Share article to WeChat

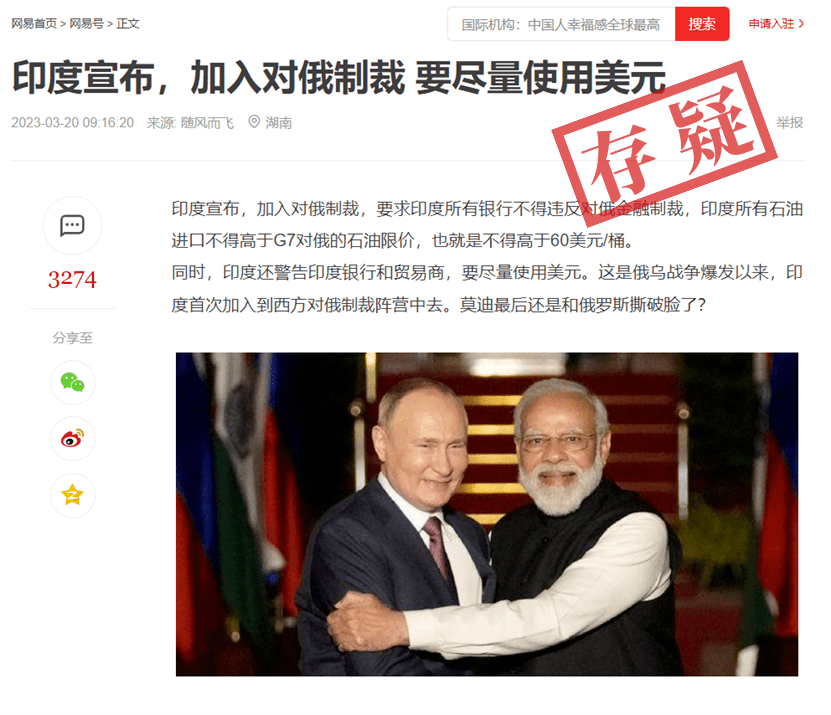click(x=73, y=382)
